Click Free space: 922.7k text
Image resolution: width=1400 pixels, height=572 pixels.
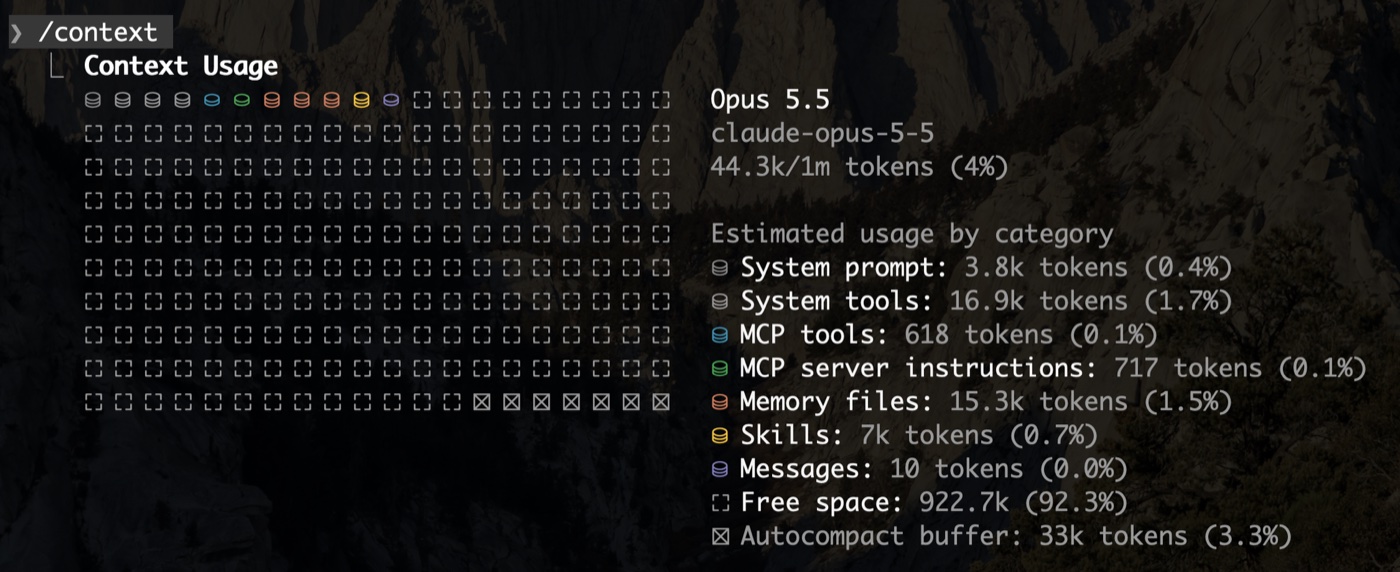pyautogui.click(x=934, y=503)
